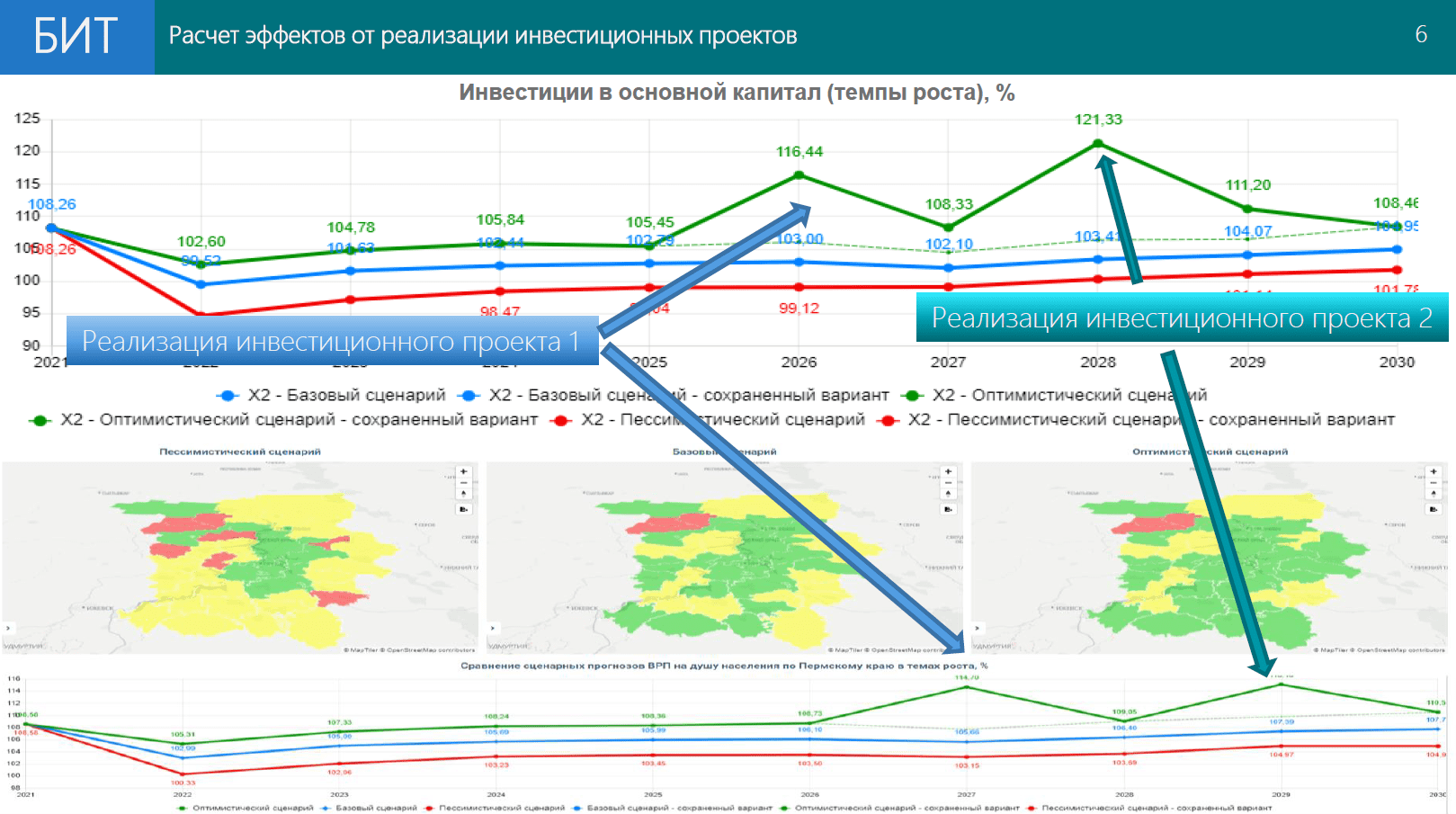
Task: Toggle 'X2 - Базовый сценарий - сохраненный вариант' legend
Action: pyautogui.click(x=673, y=395)
